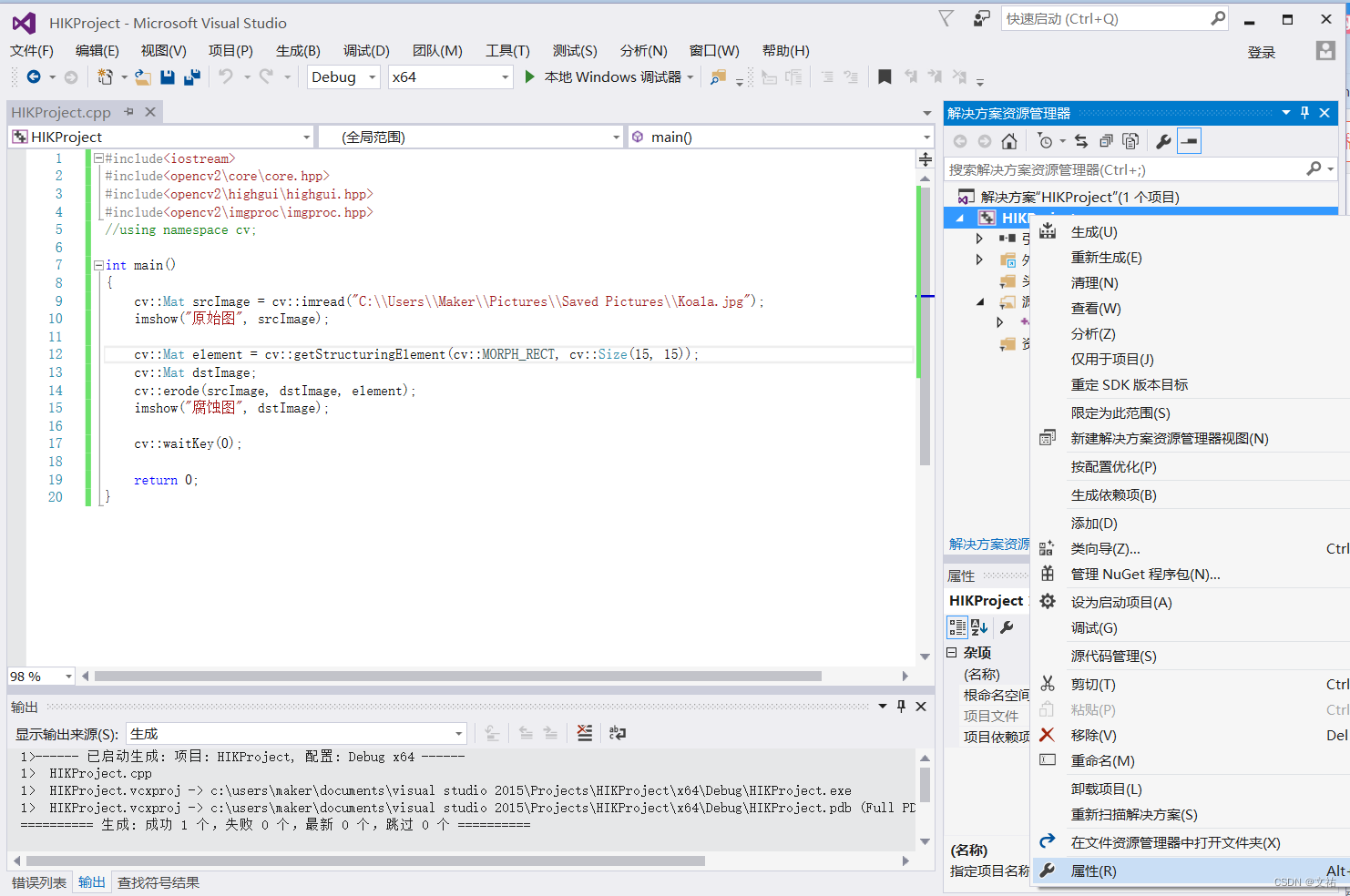The image size is (1350, 896).
Task: Select 属性(R) in the context menu
Action: [x=1191, y=871]
